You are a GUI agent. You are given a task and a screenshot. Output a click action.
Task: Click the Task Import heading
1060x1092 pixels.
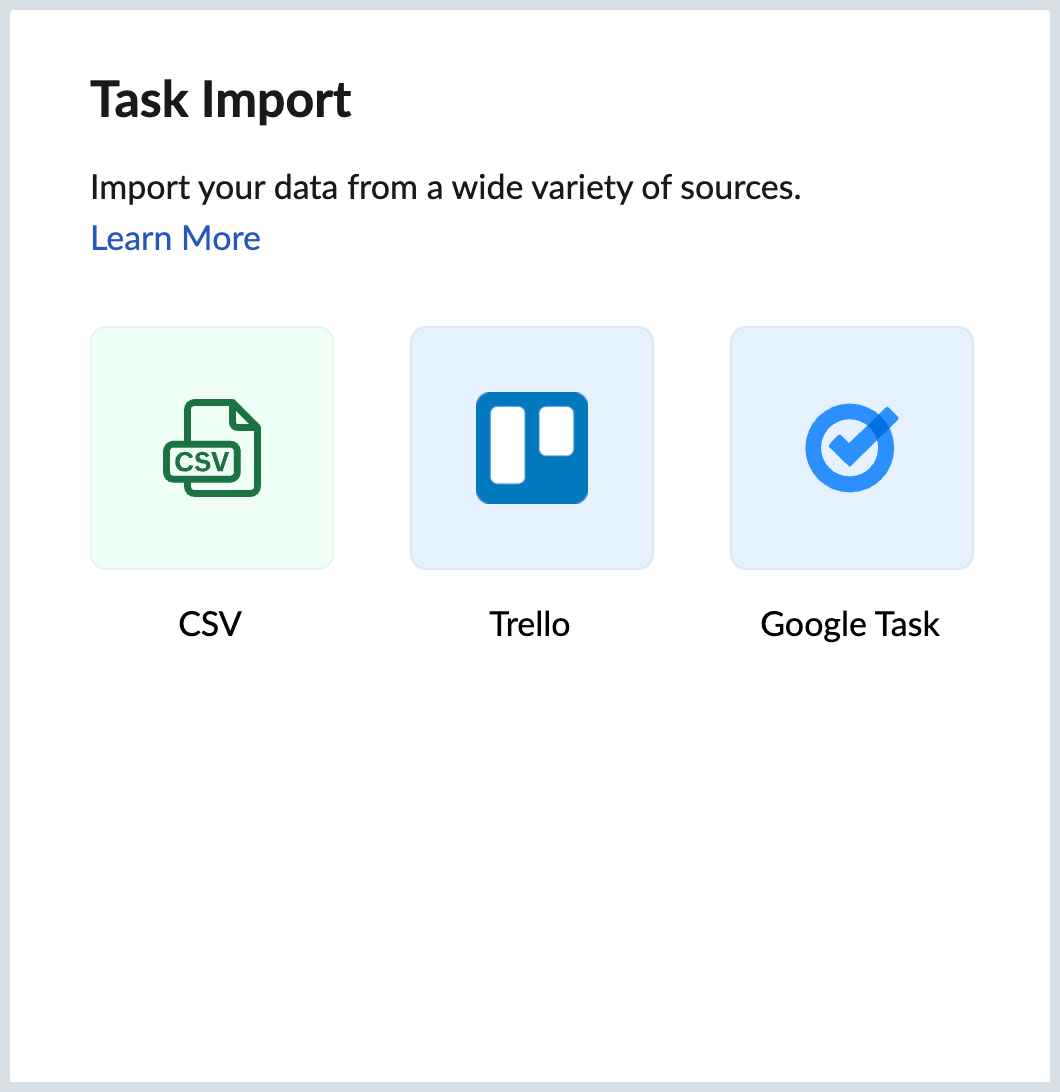click(221, 100)
